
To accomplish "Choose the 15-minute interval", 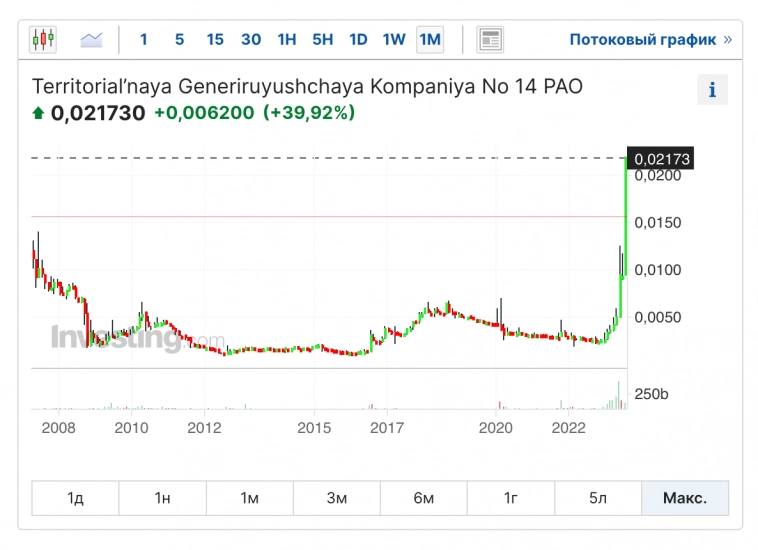I will [215, 40].
